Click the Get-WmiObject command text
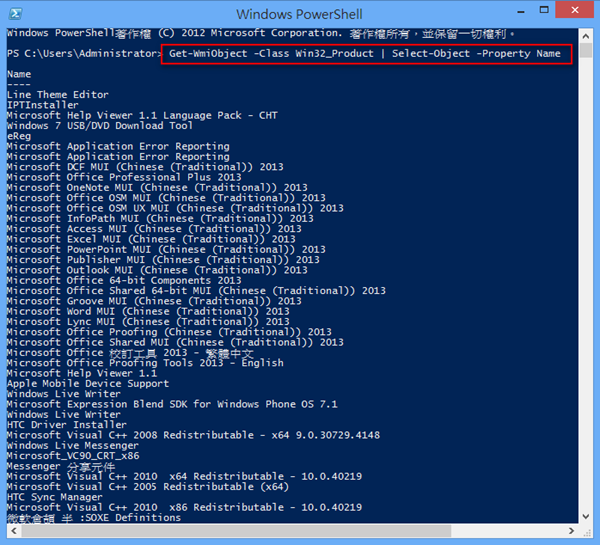This screenshot has width=600, height=545. (365, 54)
